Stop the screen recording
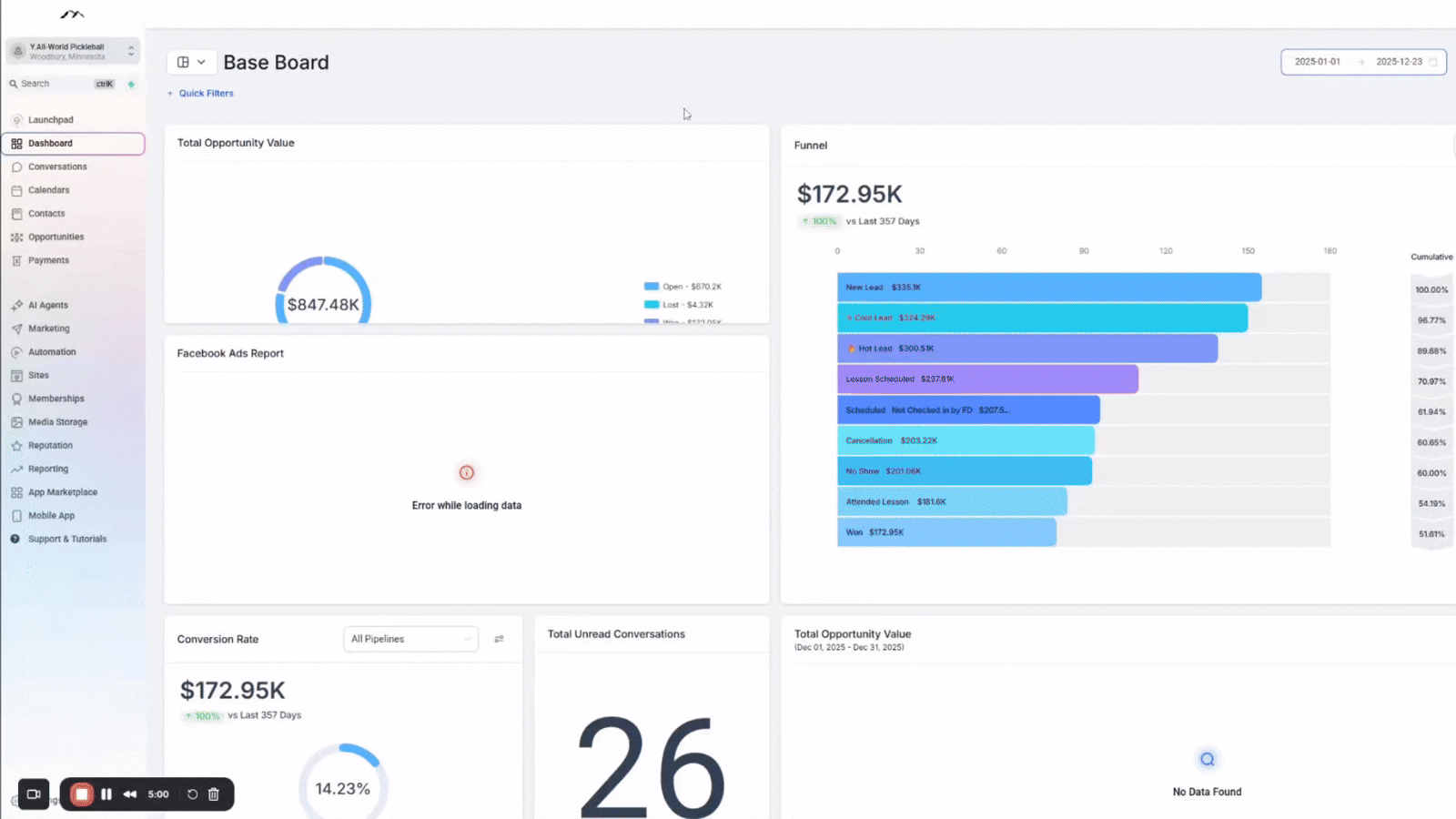Viewport: 1456px width, 819px height. pyautogui.click(x=82, y=794)
